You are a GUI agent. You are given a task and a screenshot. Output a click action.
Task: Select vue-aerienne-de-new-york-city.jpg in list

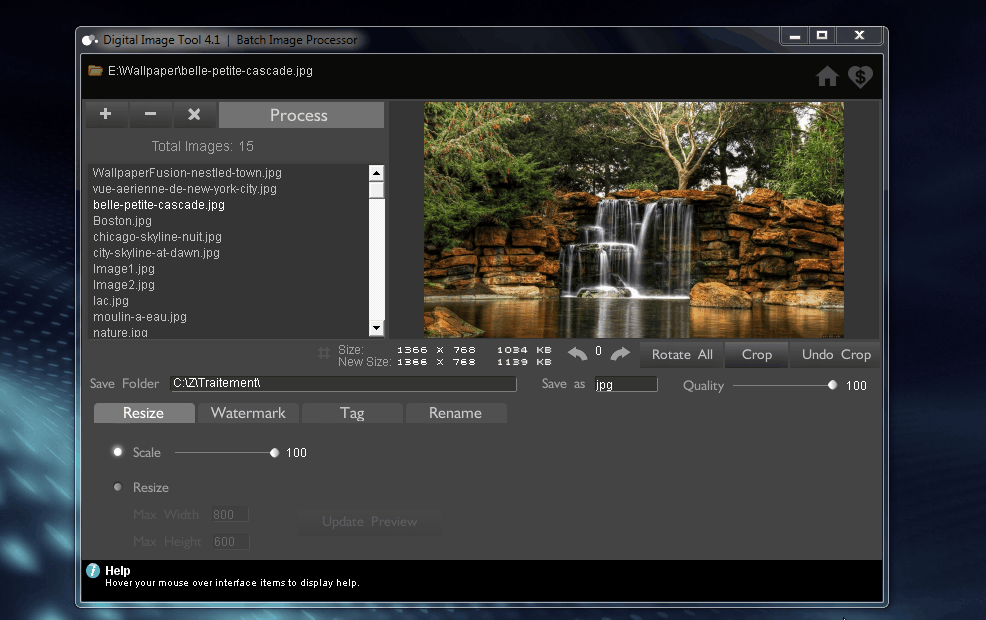[x=184, y=189]
